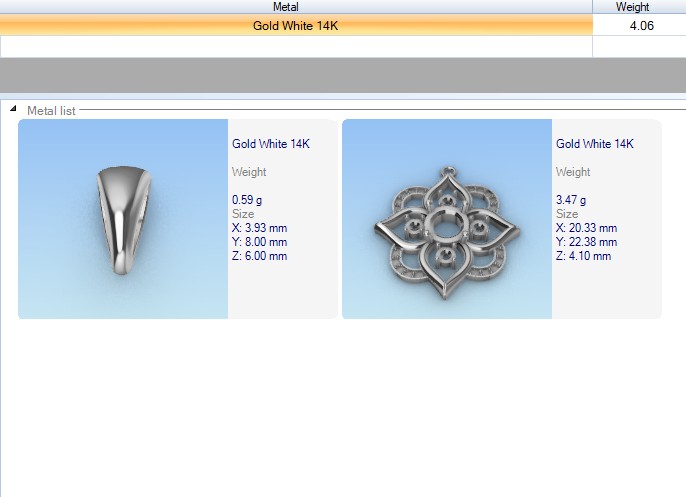Click the X: 20.33 mm dimension
Screen dimensions: 686x497
pyautogui.click(x=586, y=228)
